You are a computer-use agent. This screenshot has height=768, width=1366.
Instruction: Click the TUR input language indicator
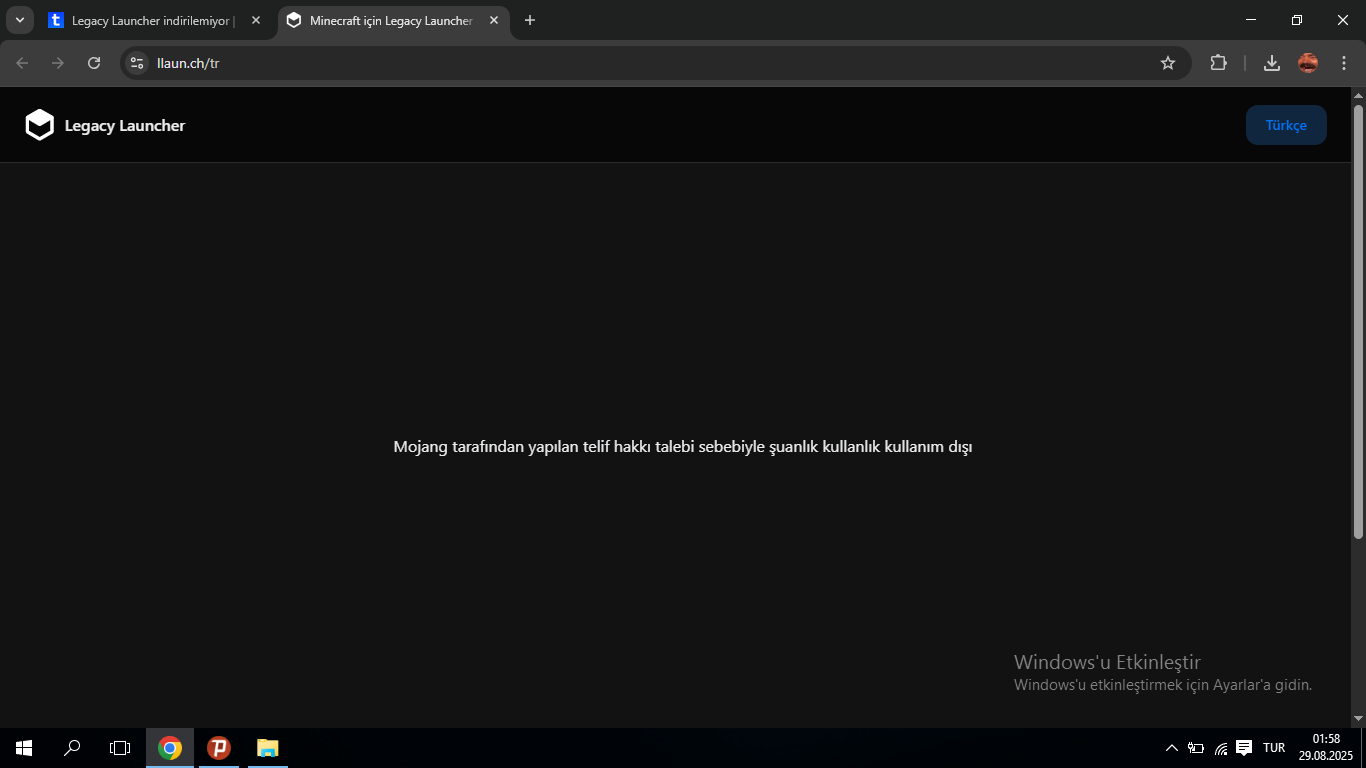(1274, 748)
